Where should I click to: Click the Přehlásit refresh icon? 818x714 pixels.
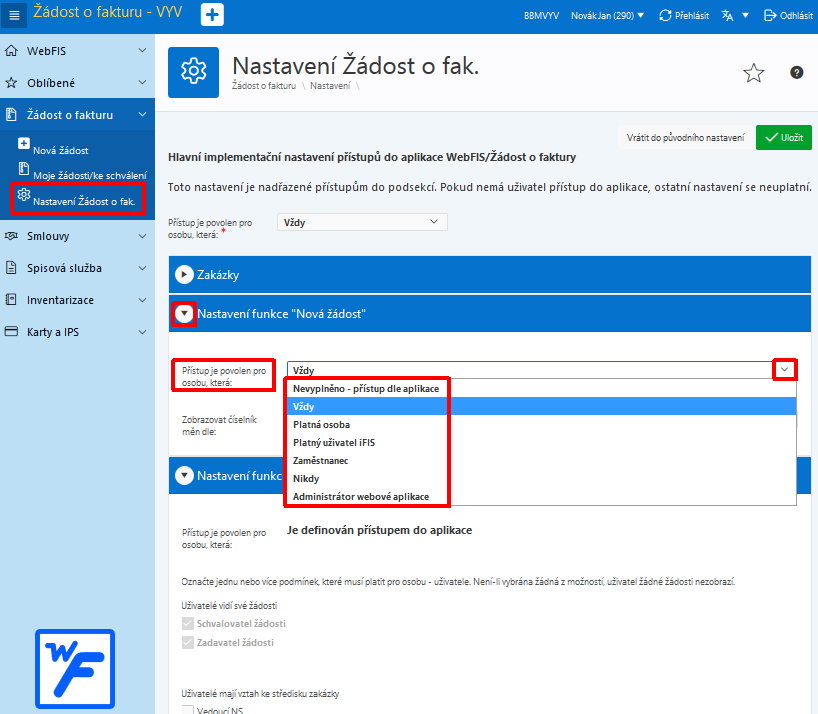[665, 16]
